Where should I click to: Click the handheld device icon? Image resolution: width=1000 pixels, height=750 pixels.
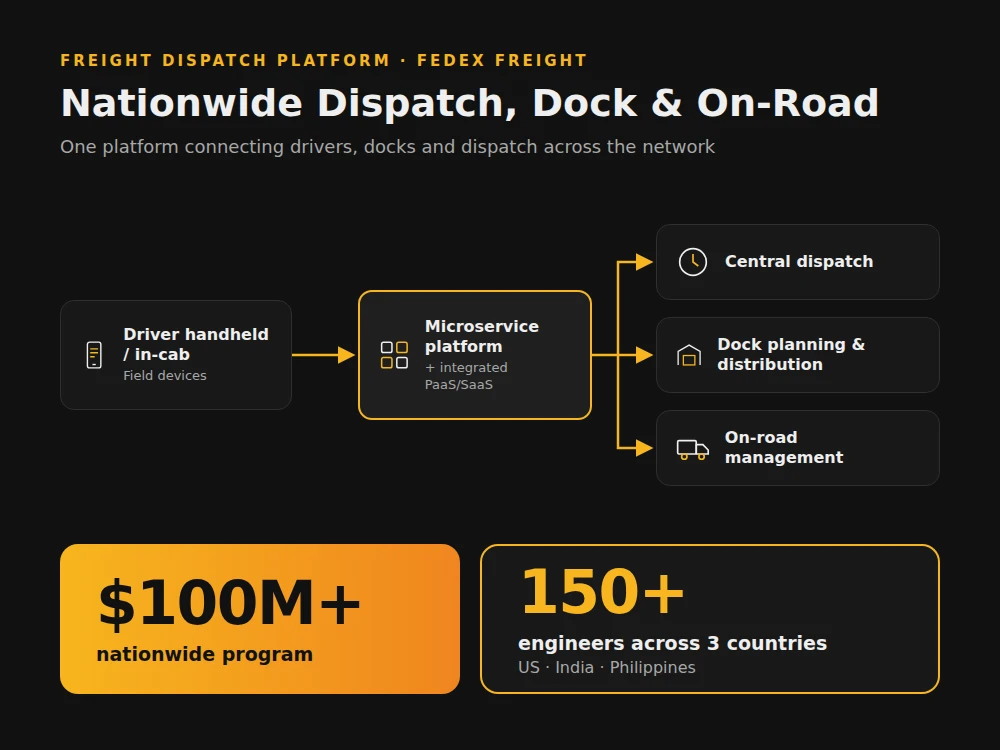[94, 355]
